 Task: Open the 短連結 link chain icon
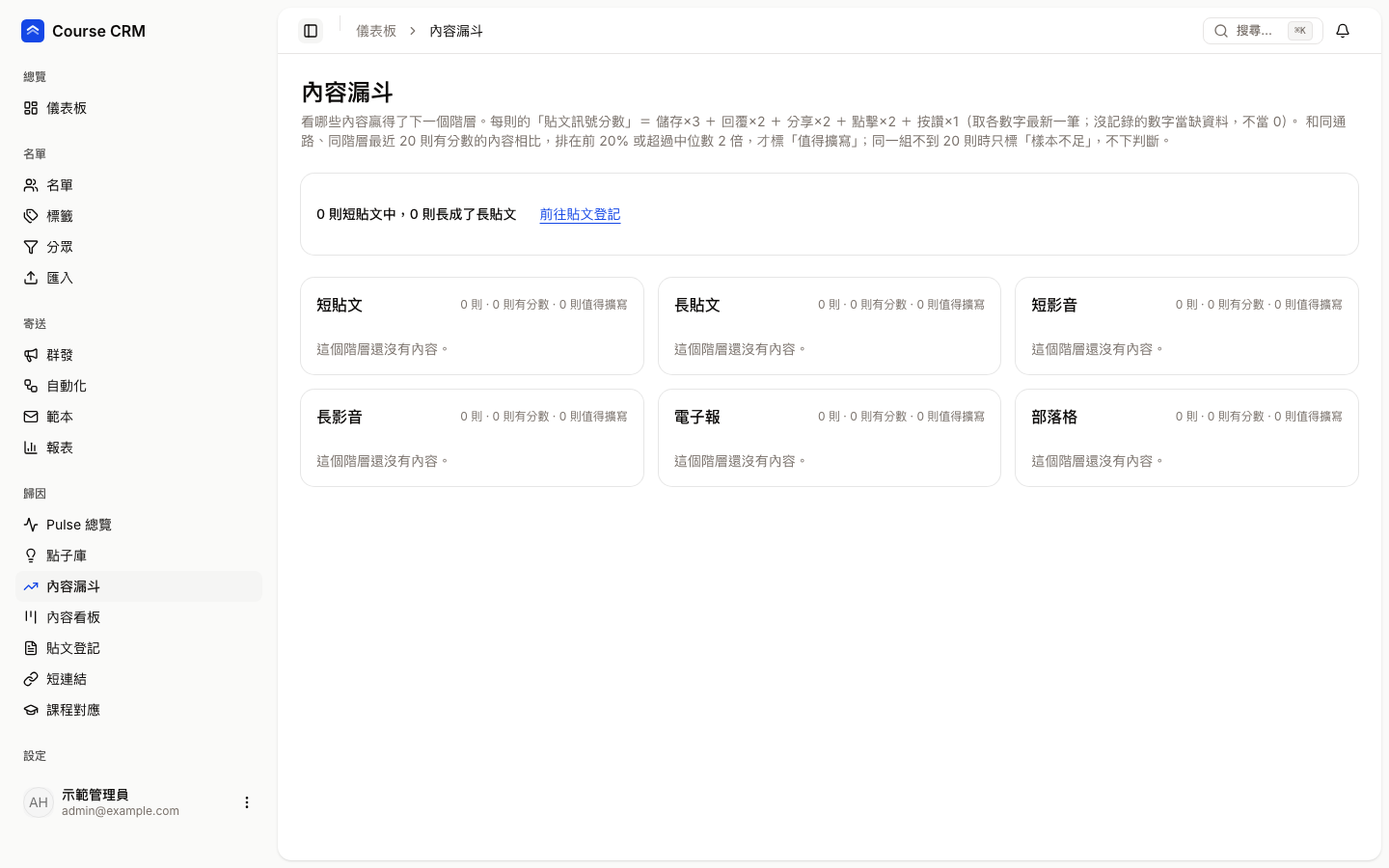[31, 679]
